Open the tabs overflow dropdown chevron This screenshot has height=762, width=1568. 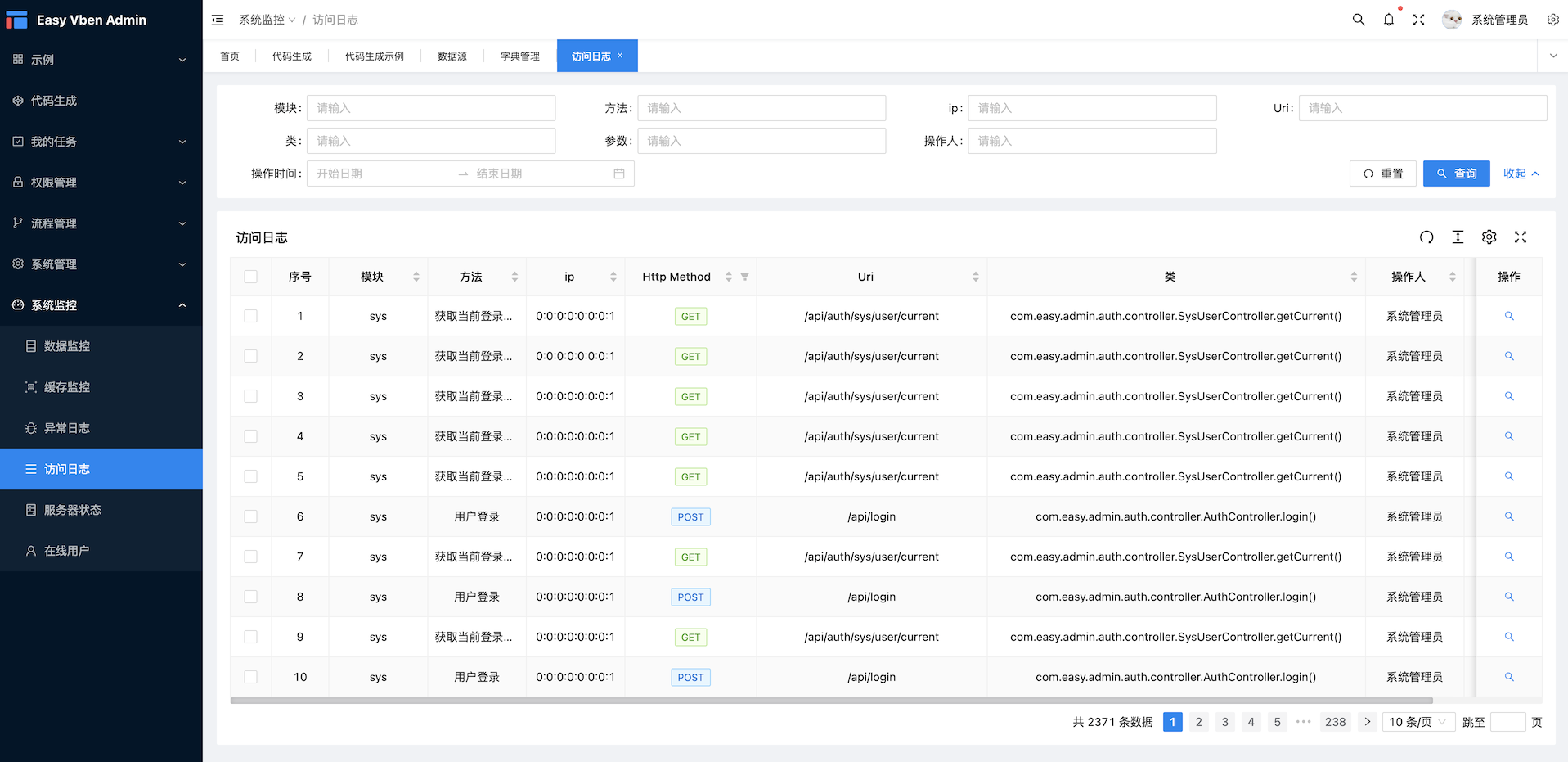pyautogui.click(x=1553, y=56)
